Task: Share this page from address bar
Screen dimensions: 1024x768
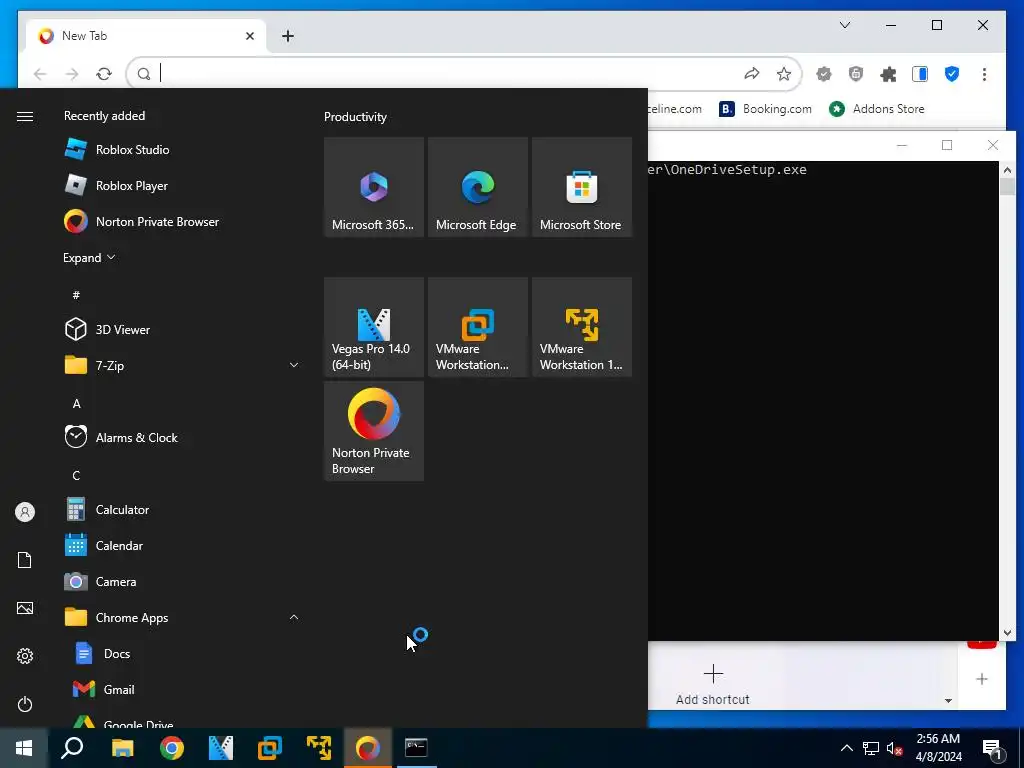Action: (x=752, y=74)
